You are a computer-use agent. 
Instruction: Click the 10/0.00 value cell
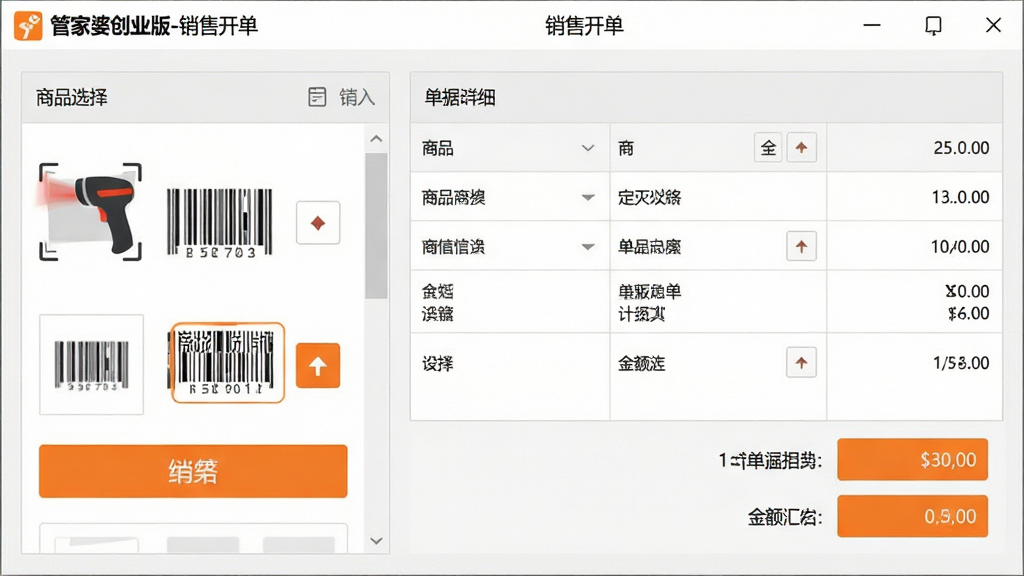914,247
